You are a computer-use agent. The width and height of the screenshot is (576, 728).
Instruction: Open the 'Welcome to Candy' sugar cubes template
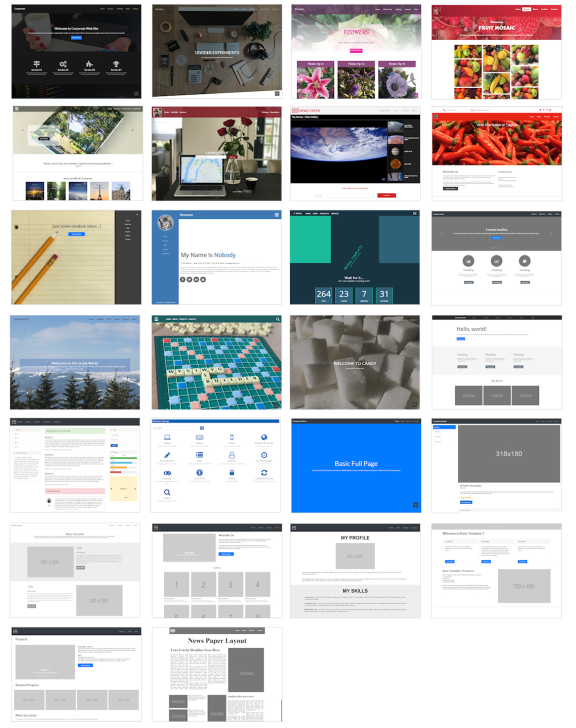(x=355, y=362)
